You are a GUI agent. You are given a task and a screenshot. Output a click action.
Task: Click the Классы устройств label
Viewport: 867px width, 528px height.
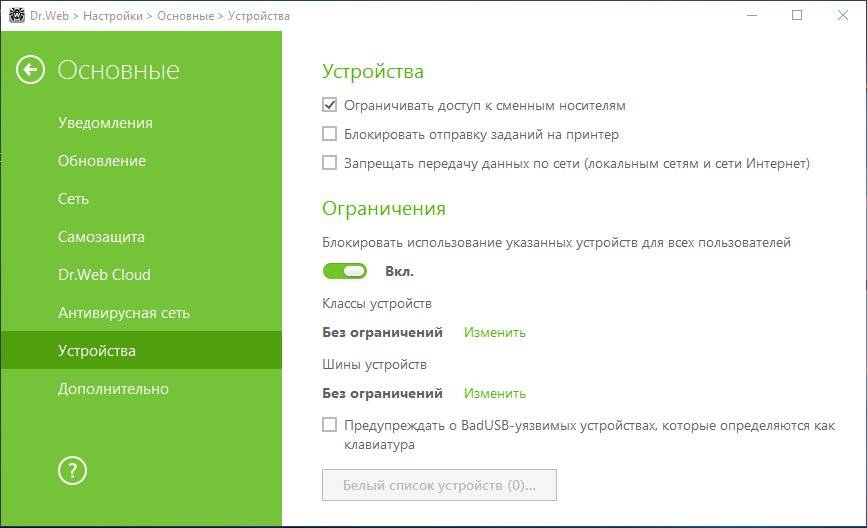377,304
